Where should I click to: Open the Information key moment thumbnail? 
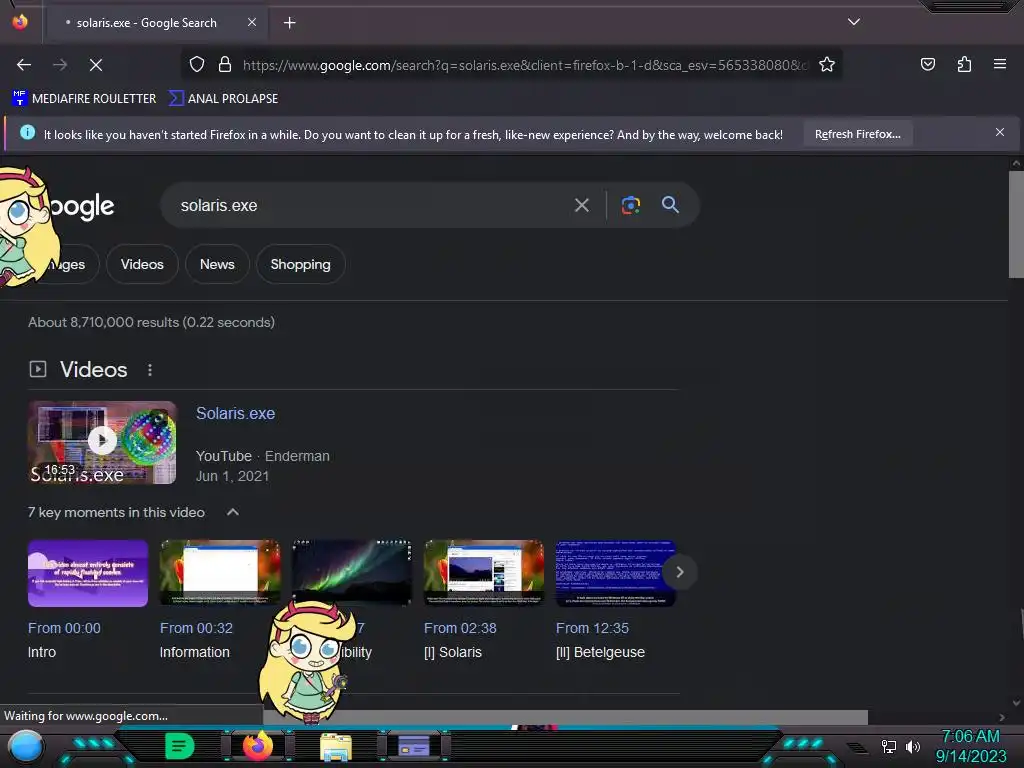click(220, 573)
